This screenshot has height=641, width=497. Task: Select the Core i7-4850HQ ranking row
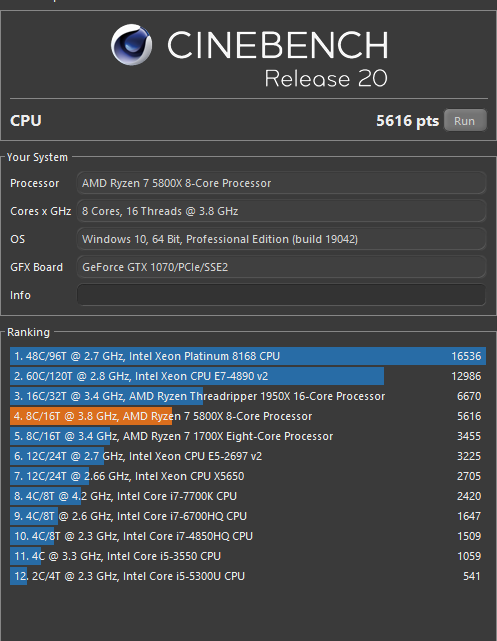[248, 536]
